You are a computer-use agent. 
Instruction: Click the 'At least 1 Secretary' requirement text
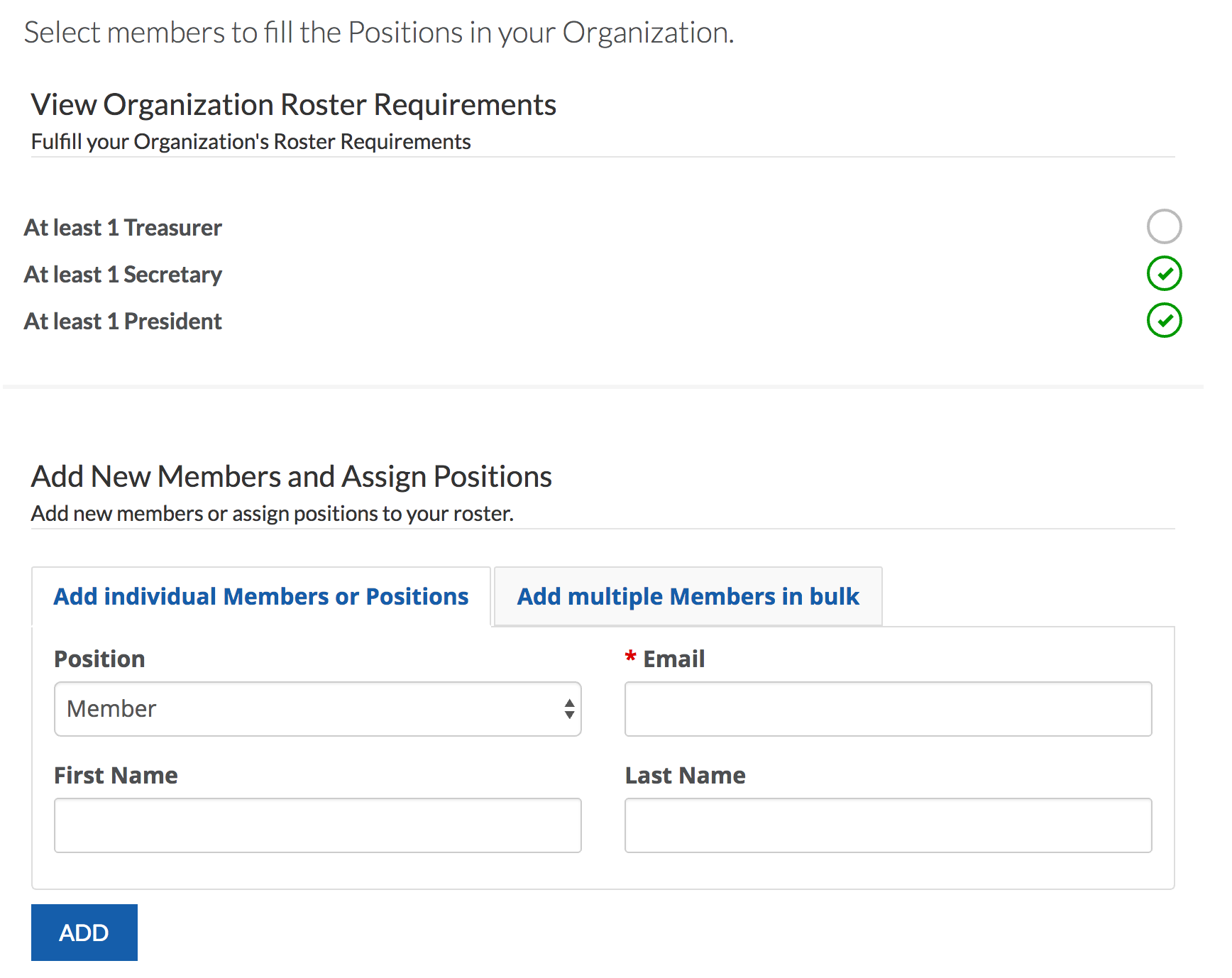(123, 275)
